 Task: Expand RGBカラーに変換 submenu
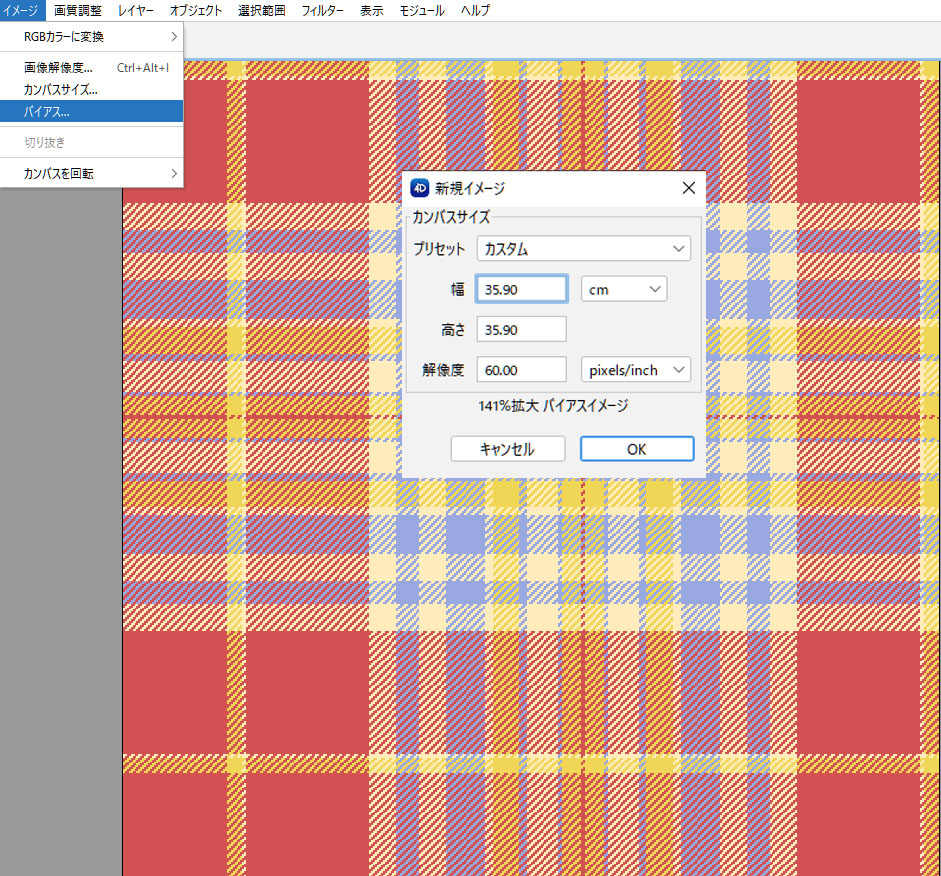tap(92, 37)
